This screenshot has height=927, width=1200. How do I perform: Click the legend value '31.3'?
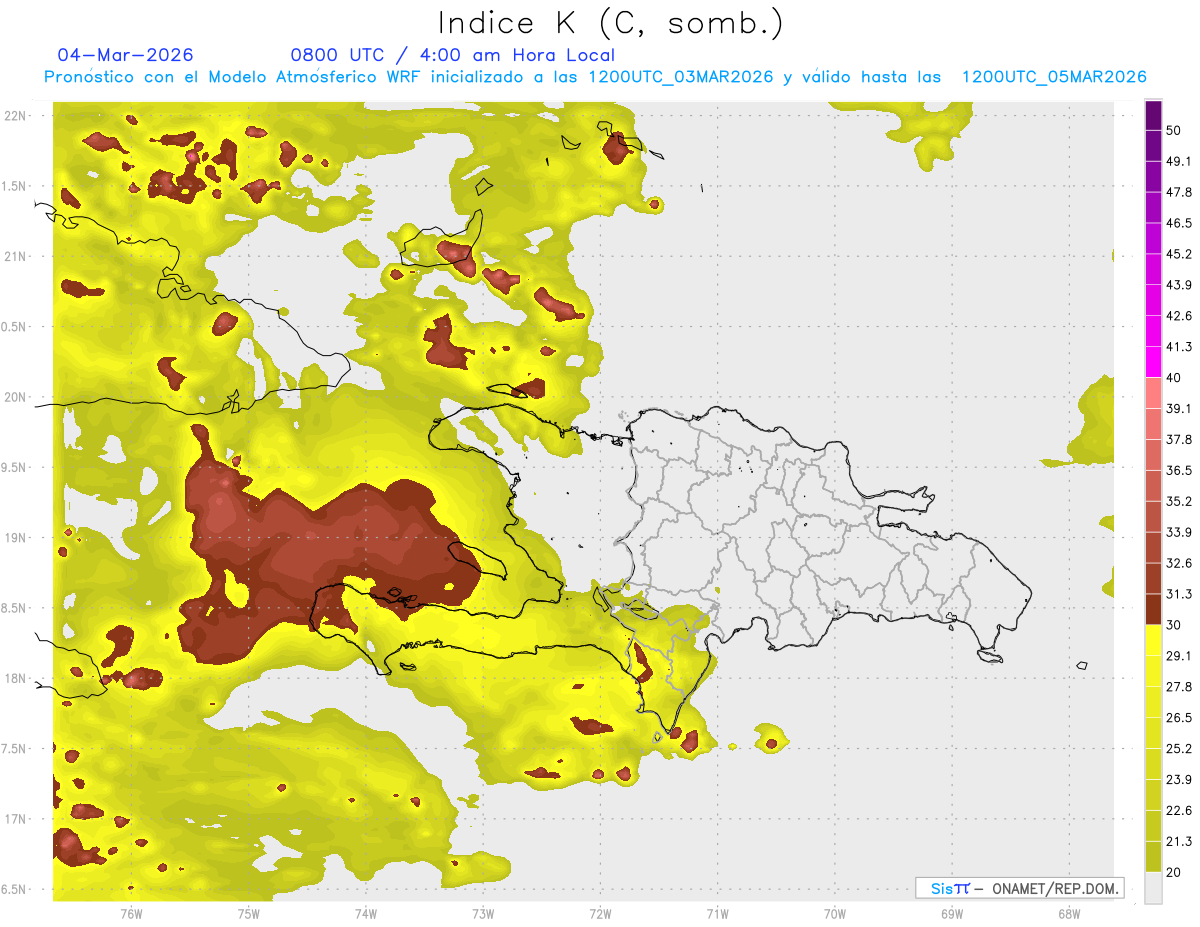pos(1179,595)
